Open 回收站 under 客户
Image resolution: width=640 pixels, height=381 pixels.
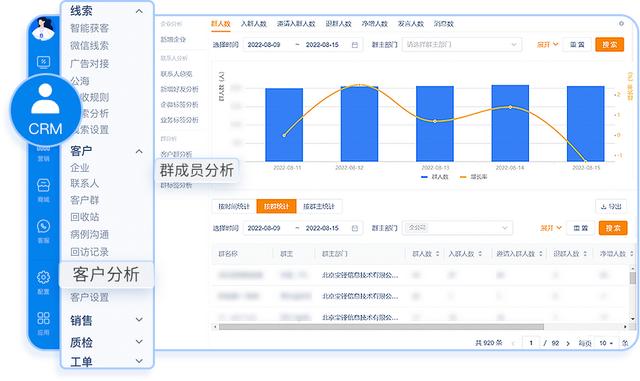coord(84,217)
